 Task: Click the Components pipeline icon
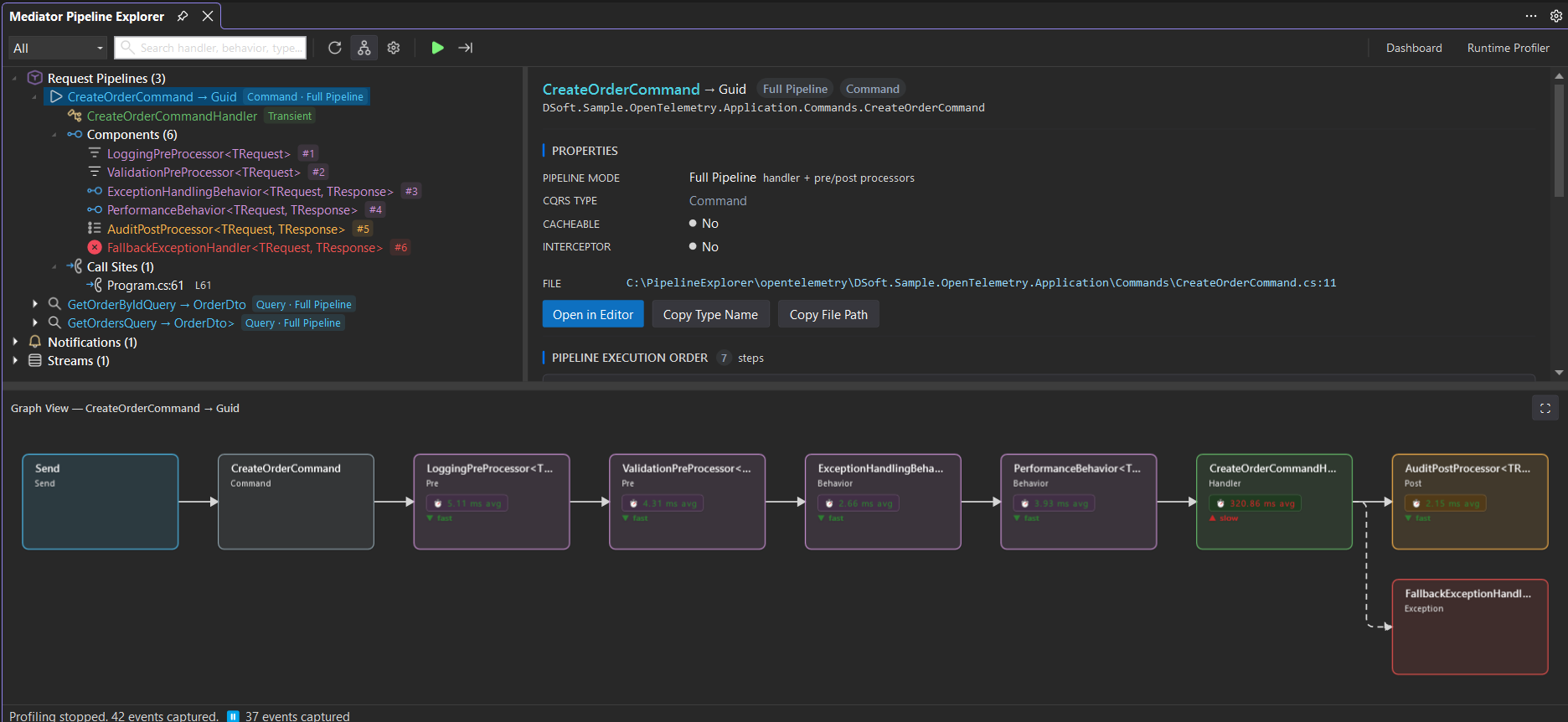tap(75, 134)
